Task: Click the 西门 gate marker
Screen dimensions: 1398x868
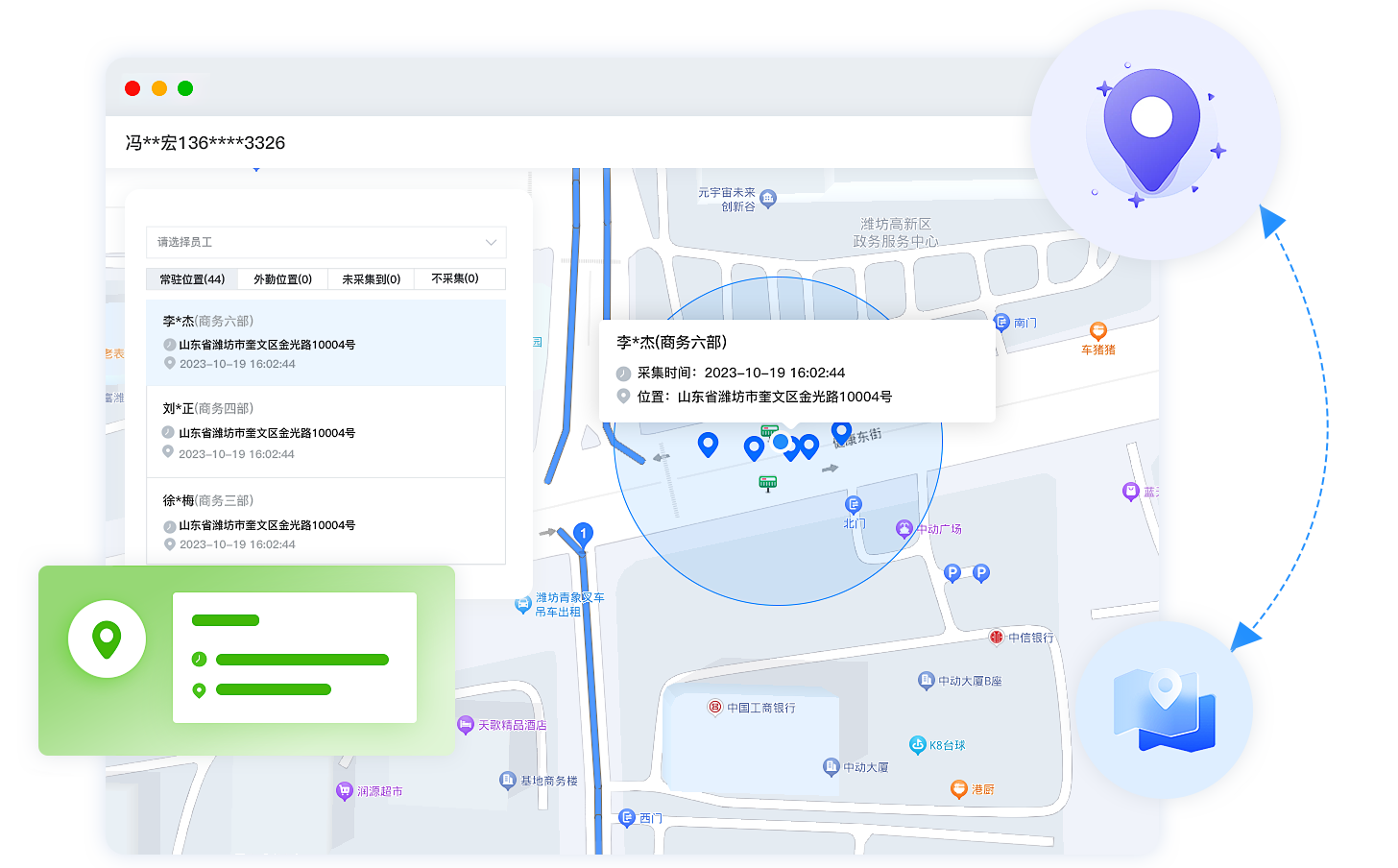Action: (x=627, y=818)
